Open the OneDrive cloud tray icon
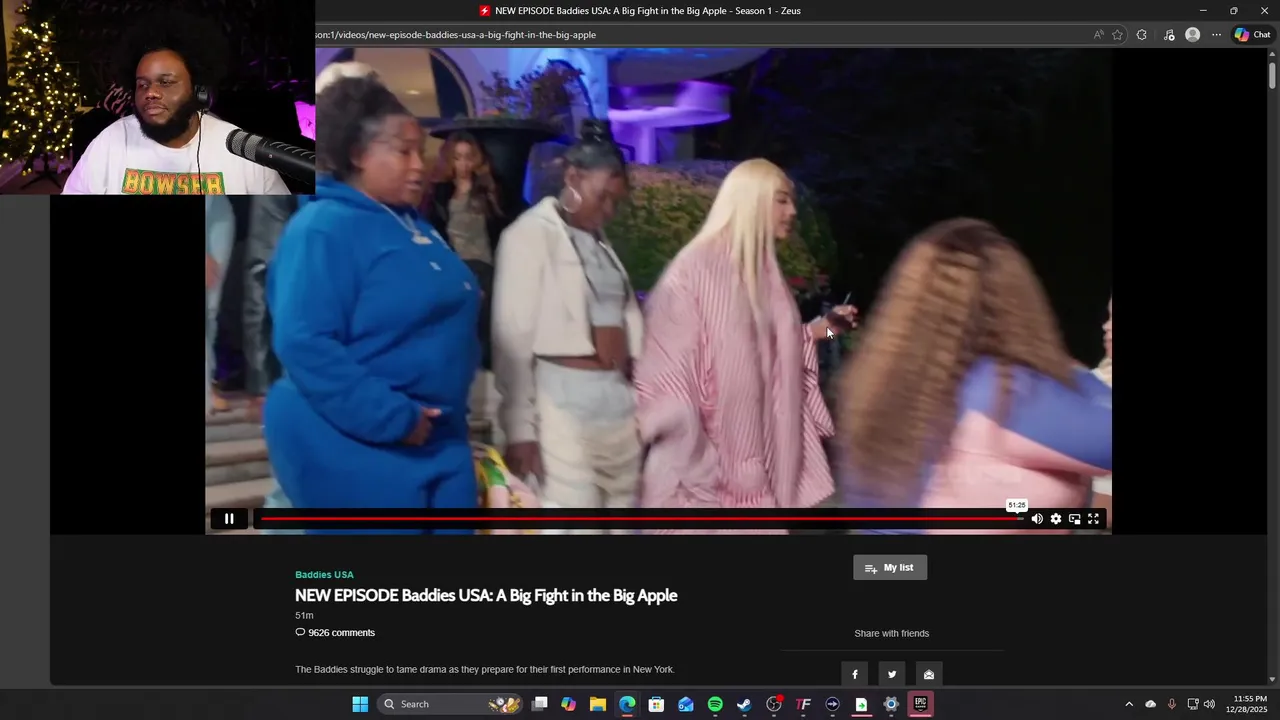Screen dimensions: 1280x720 point(1150,704)
